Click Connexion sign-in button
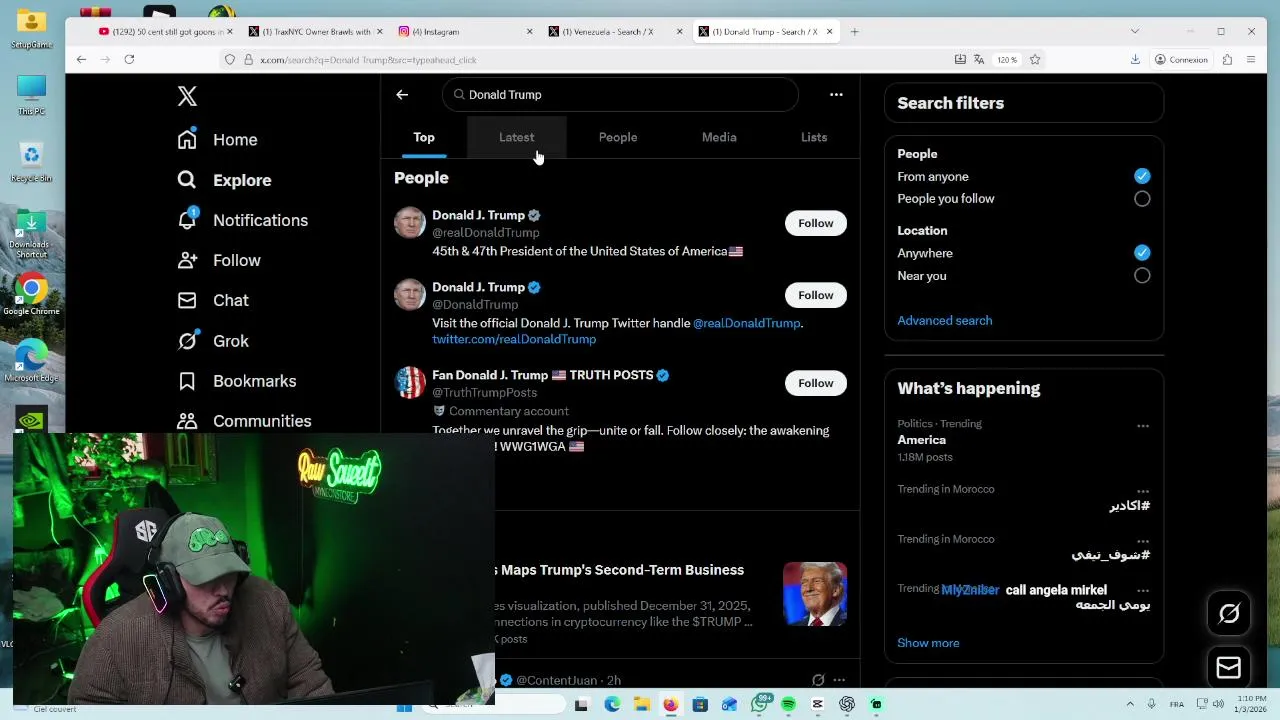 (x=1181, y=60)
